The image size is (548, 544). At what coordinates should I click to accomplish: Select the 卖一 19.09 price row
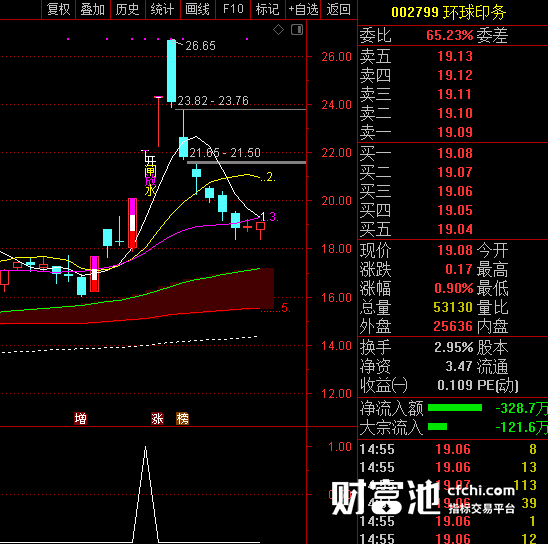(x=453, y=132)
